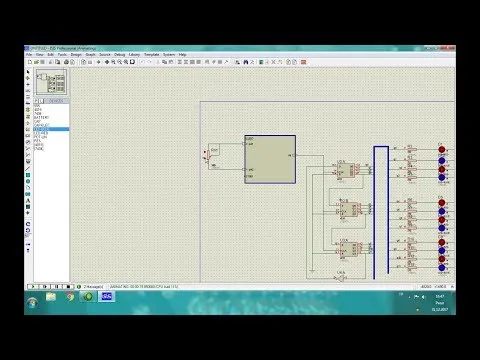The width and height of the screenshot is (480, 360).
Task: Select the Selection Mode arrow tool
Action: pyautogui.click(x=28, y=72)
